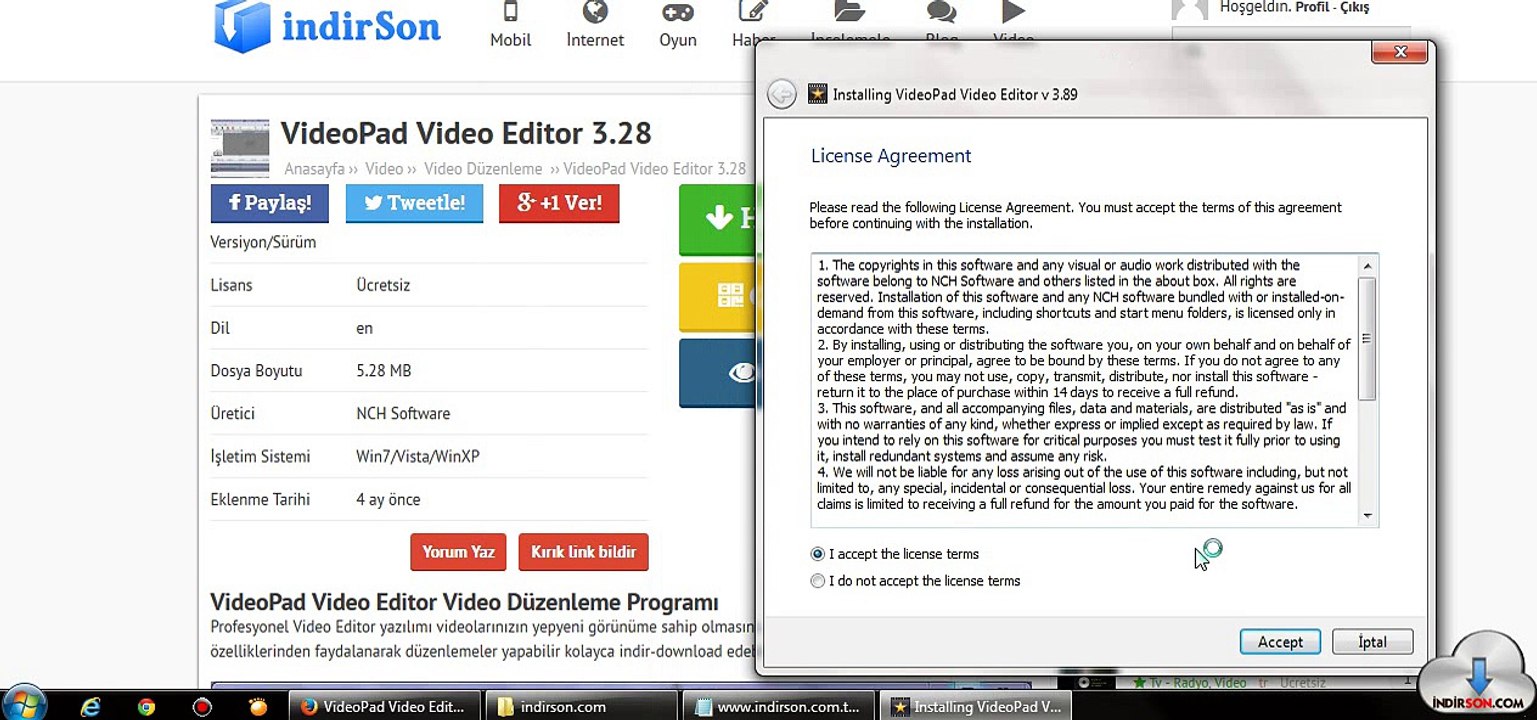Switch to the indirson.com folder taskbar window
The width and height of the screenshot is (1537, 720).
coord(581,706)
